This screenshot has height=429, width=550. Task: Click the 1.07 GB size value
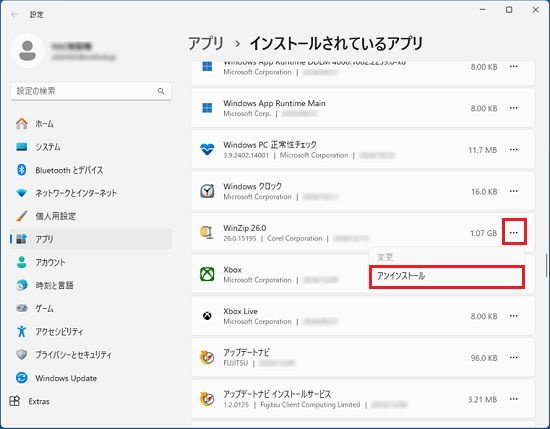click(x=483, y=233)
